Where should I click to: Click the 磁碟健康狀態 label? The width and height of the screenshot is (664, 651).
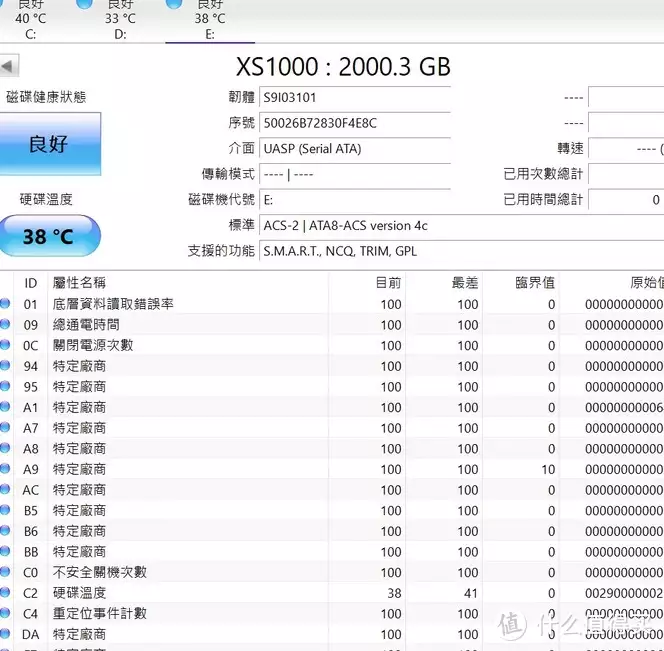click(x=46, y=97)
